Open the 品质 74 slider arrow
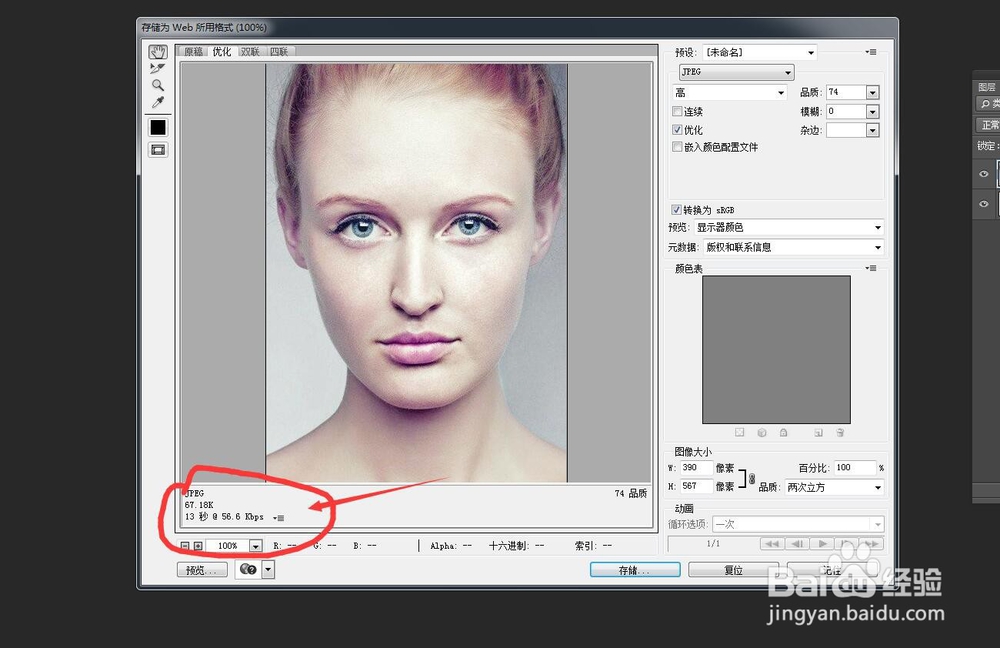 pyautogui.click(x=873, y=93)
